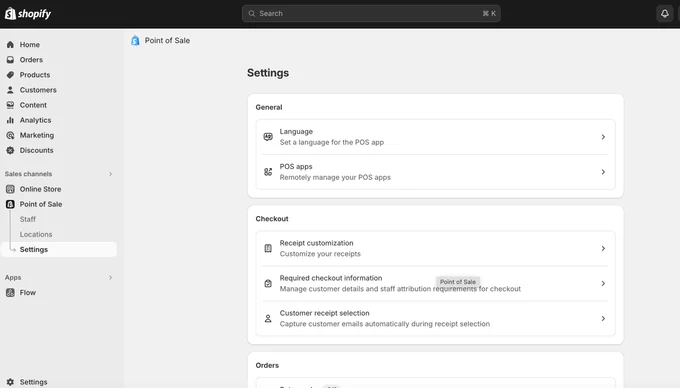Click the Customers person icon

(x=10, y=90)
